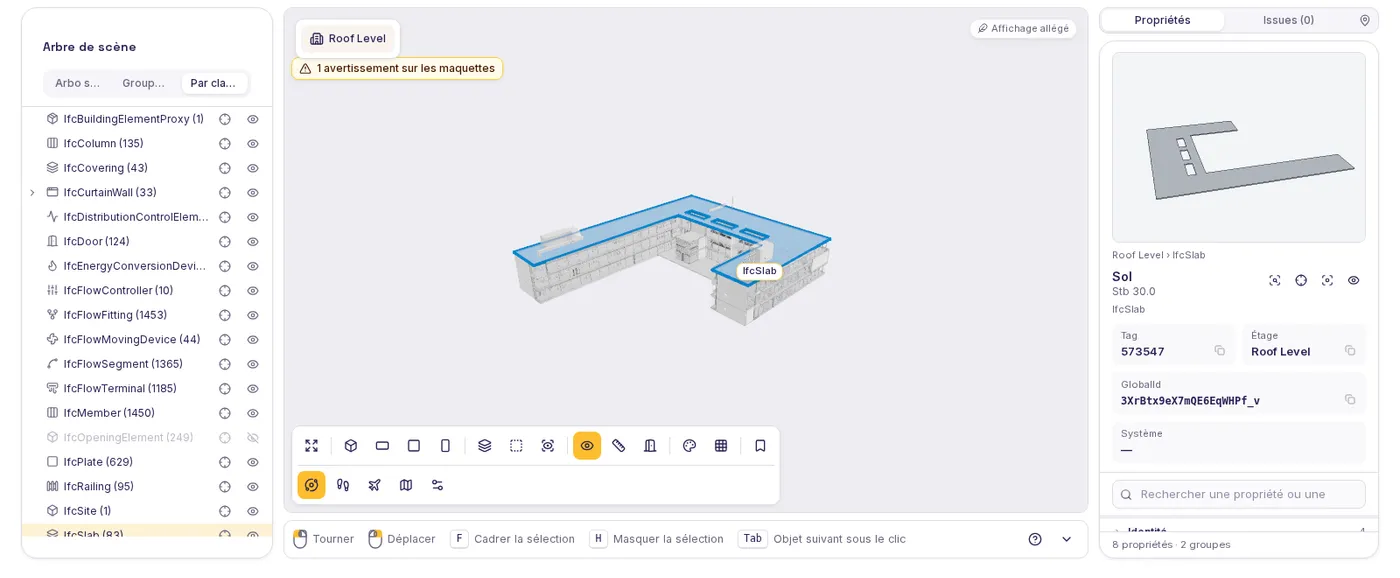Switch to footsteps walk mode
This screenshot has height=578, width=1400.
pos(343,485)
